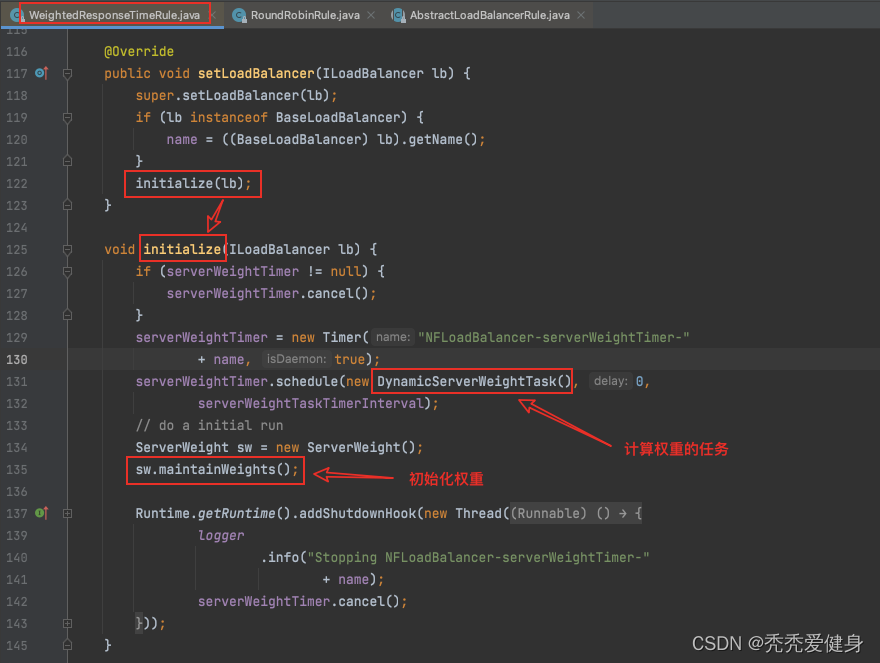Click RoundRobinRule.java class file icon
This screenshot has width=880, height=663.
(x=240, y=15)
